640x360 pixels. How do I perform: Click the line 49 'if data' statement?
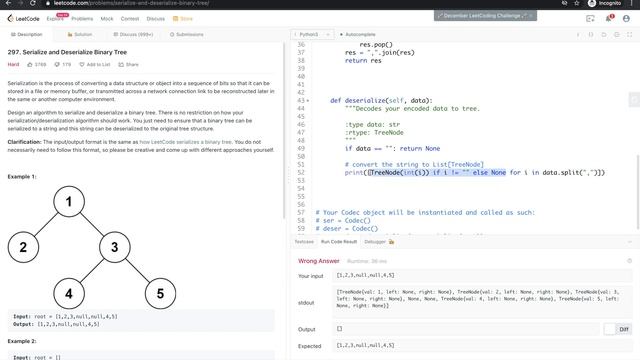tap(392, 149)
